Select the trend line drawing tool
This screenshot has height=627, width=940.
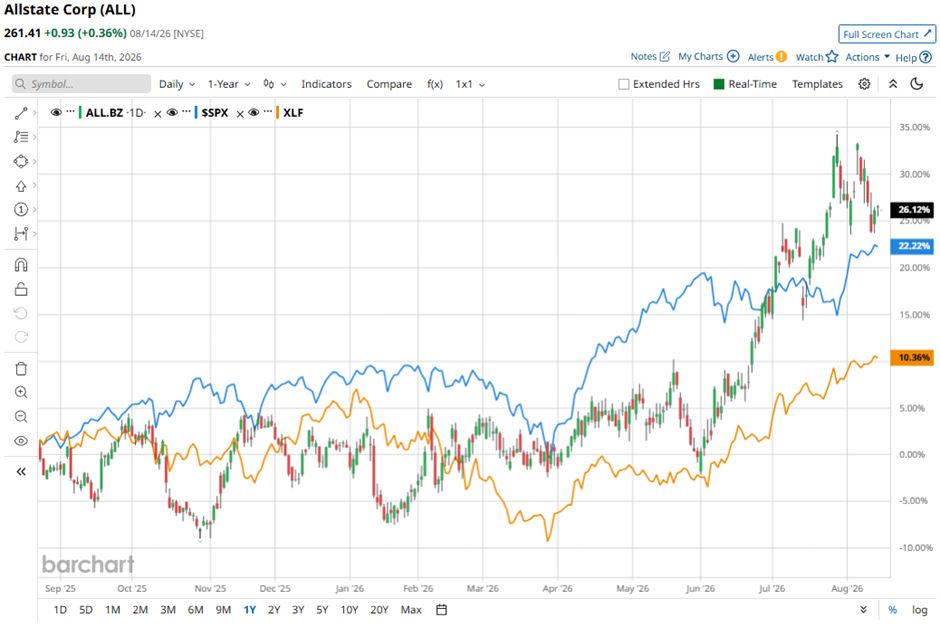point(21,113)
